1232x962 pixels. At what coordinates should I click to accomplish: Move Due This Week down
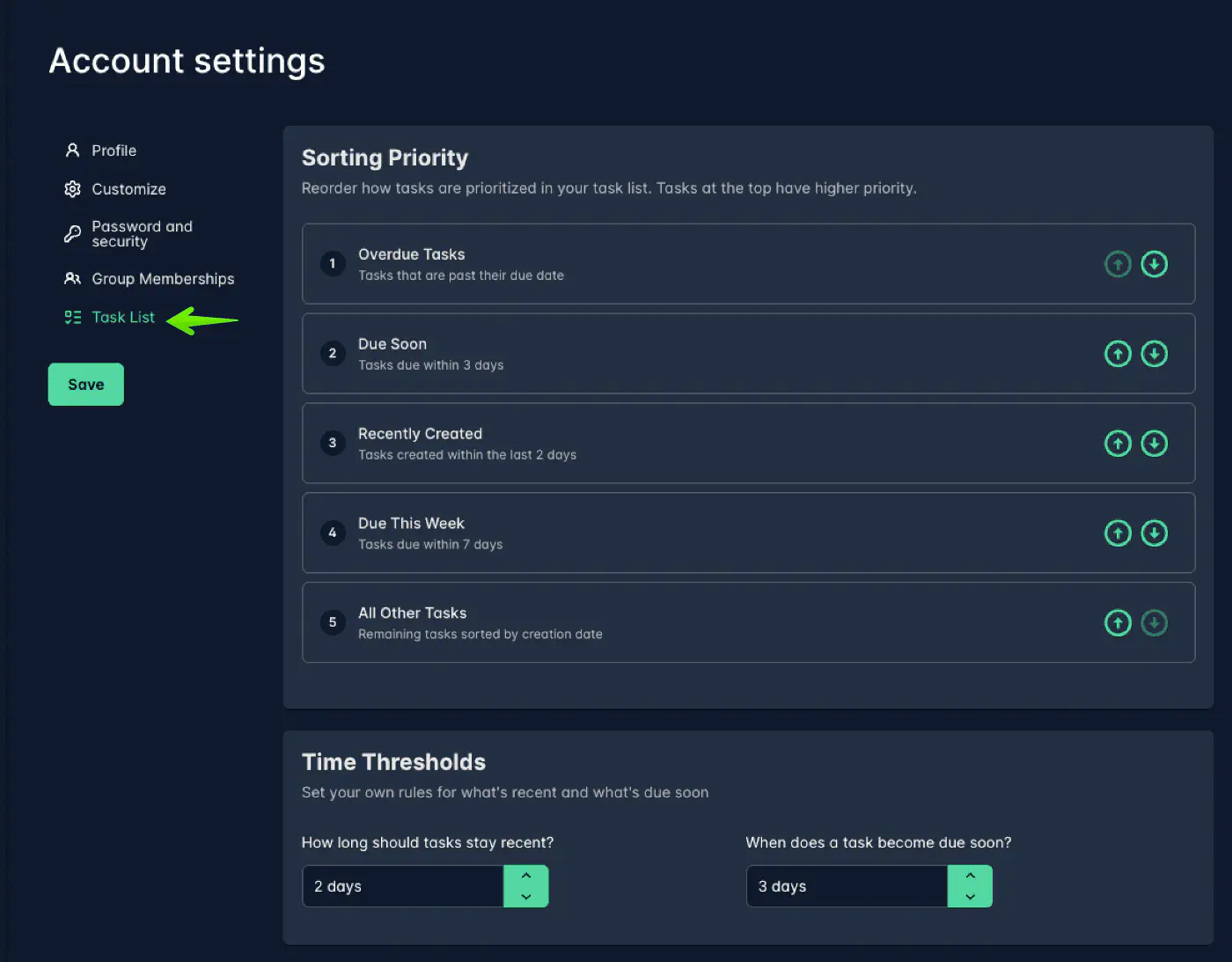pos(1154,533)
